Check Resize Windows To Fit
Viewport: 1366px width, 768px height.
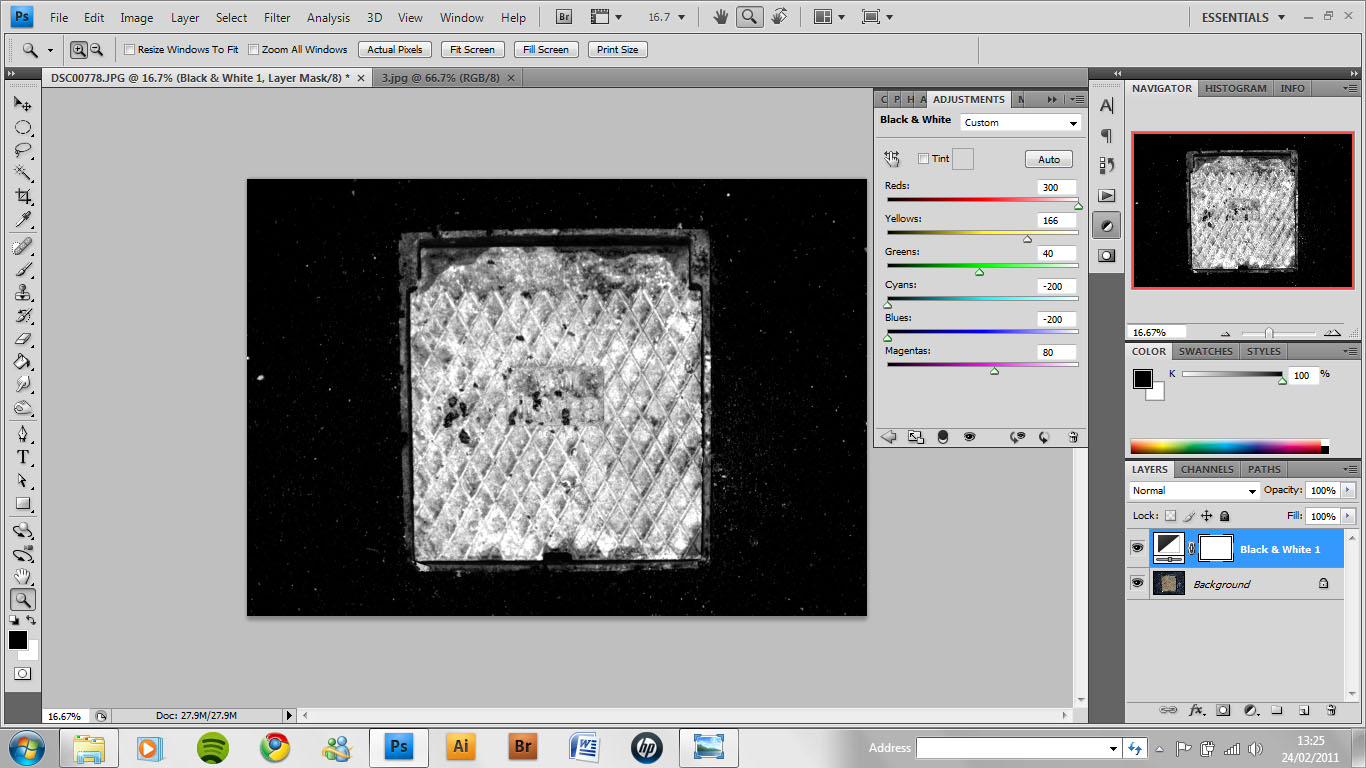tap(129, 50)
